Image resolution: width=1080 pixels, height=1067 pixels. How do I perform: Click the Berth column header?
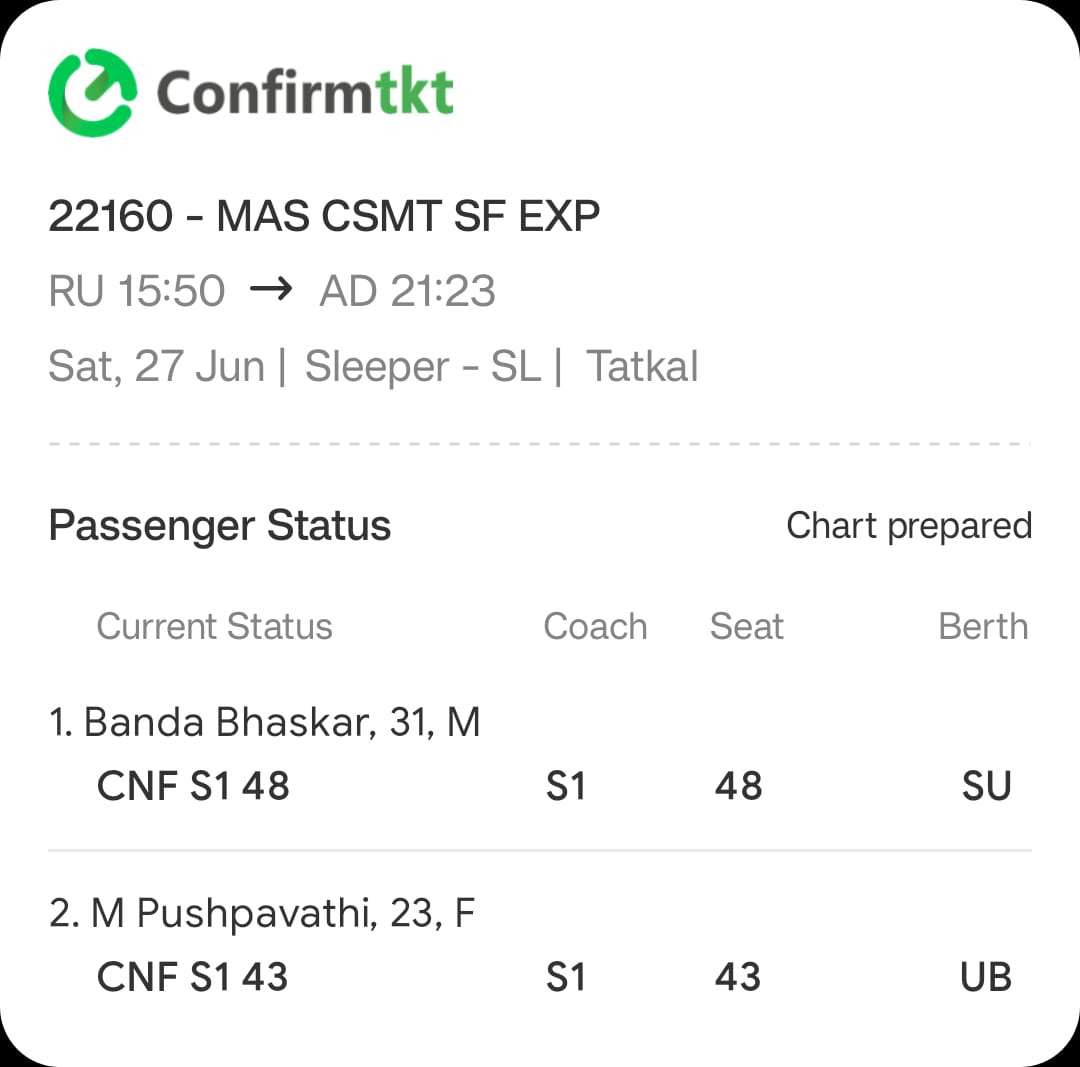983,626
